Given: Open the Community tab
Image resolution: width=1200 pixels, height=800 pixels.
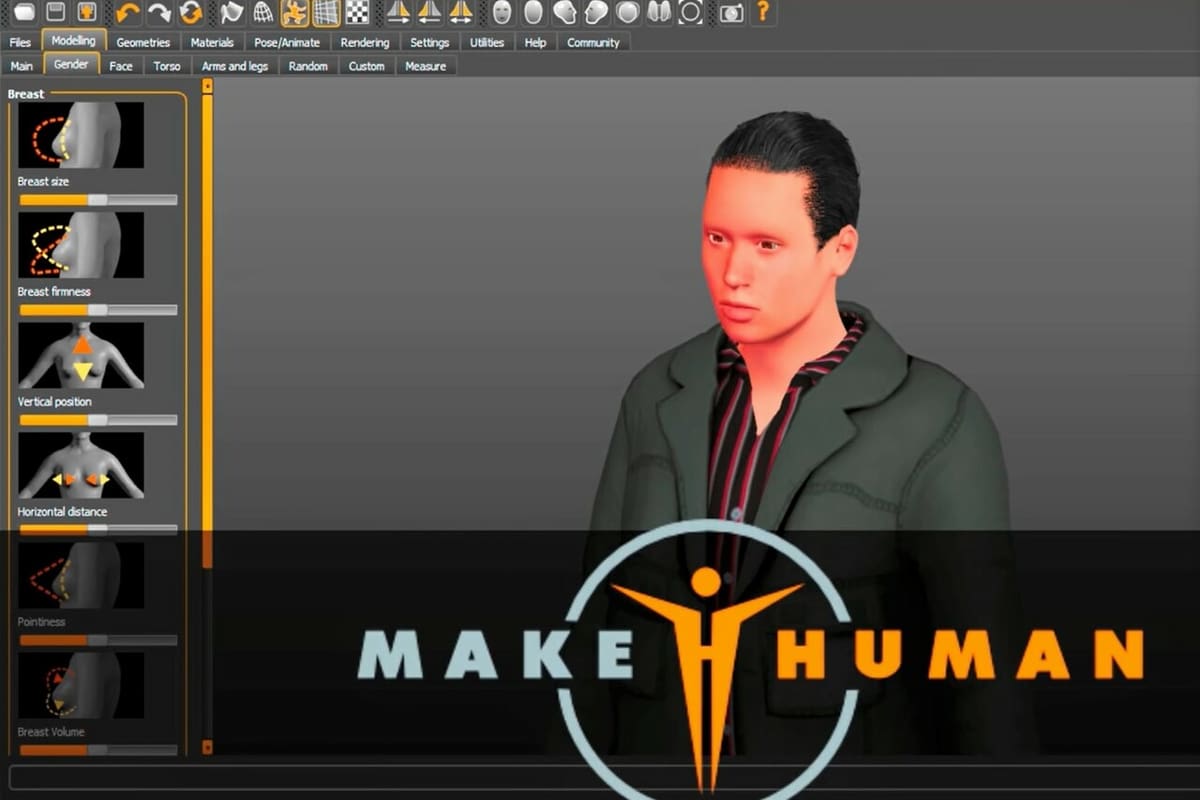Looking at the screenshot, I should tap(593, 42).
